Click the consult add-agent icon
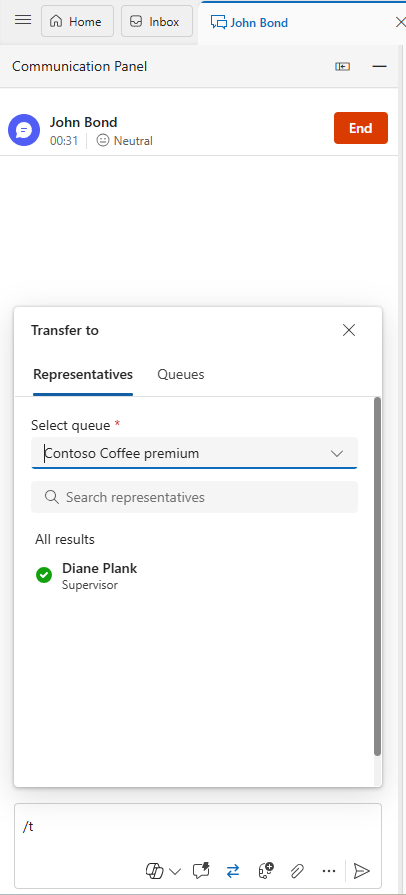Image resolution: width=406 pixels, height=895 pixels. tap(266, 870)
